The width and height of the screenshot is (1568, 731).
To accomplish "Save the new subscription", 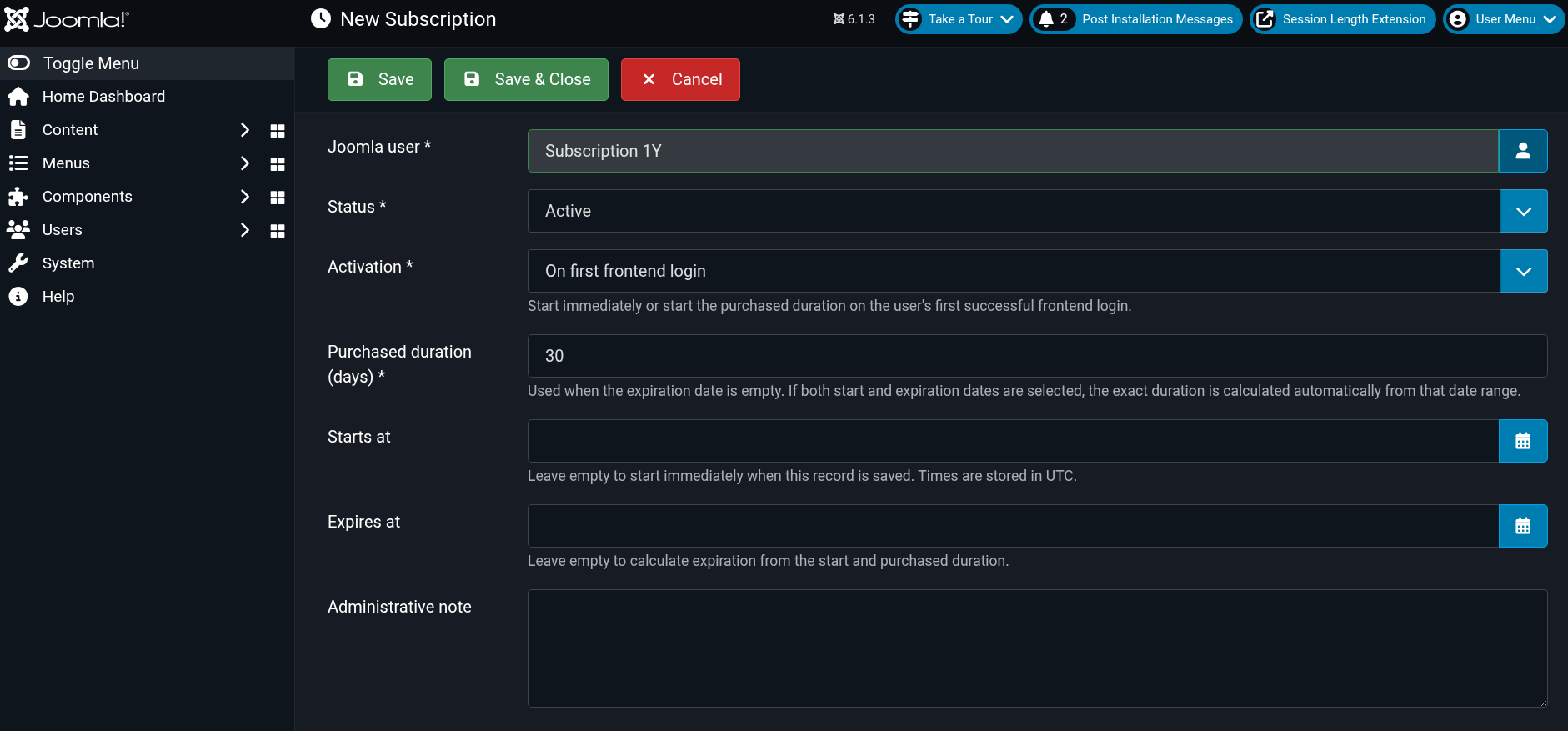I will 379,79.
